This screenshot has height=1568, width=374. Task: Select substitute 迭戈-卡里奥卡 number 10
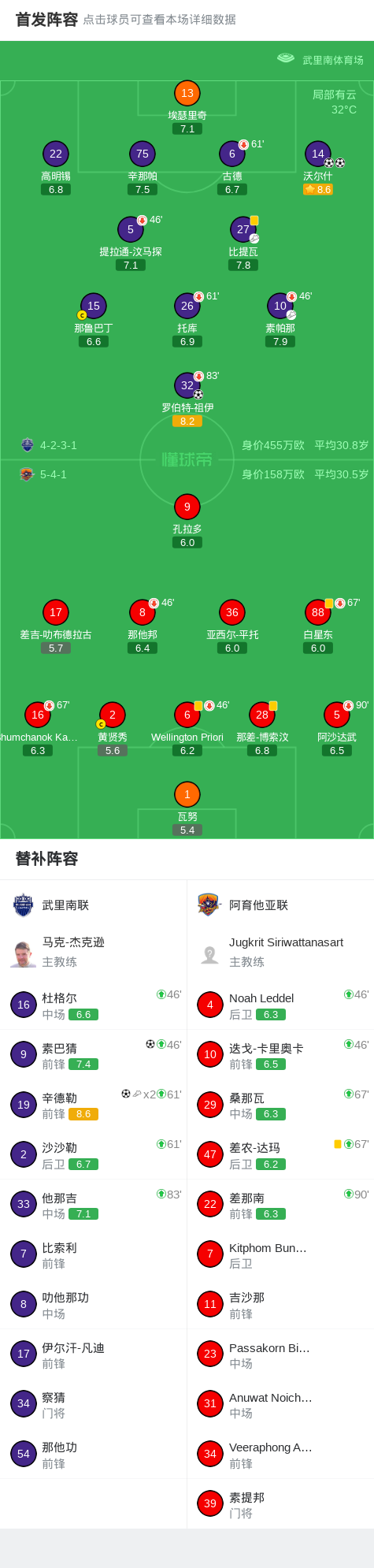tap(280, 1055)
